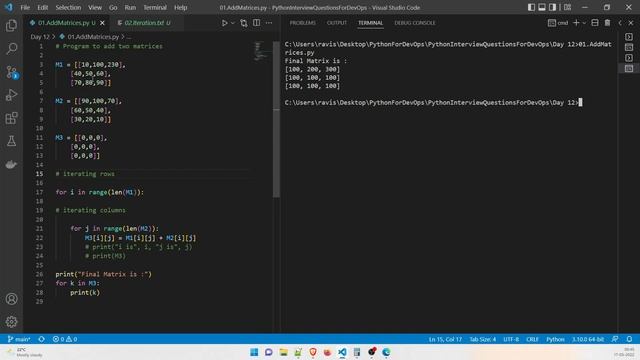Click the editor vertical scrollbar
The width and height of the screenshot is (640, 360).
276,119
